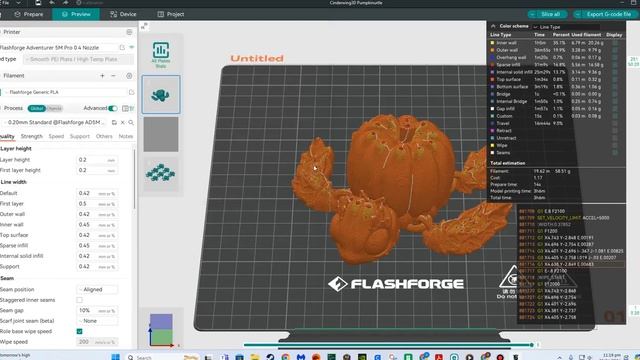The height and width of the screenshot is (360, 640).
Task: Switch to the Support settings tab
Action: coord(80,136)
